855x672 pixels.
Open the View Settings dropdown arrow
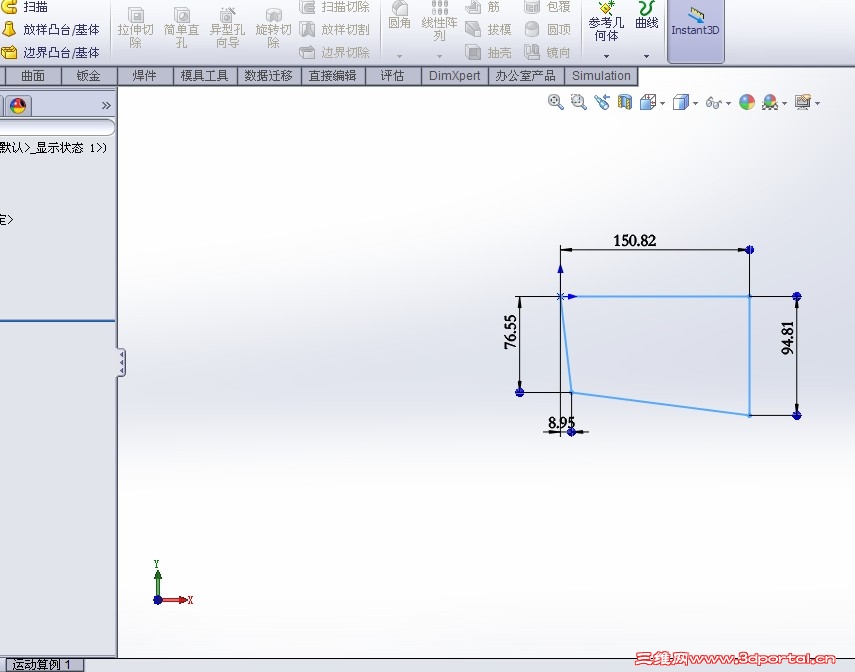817,103
